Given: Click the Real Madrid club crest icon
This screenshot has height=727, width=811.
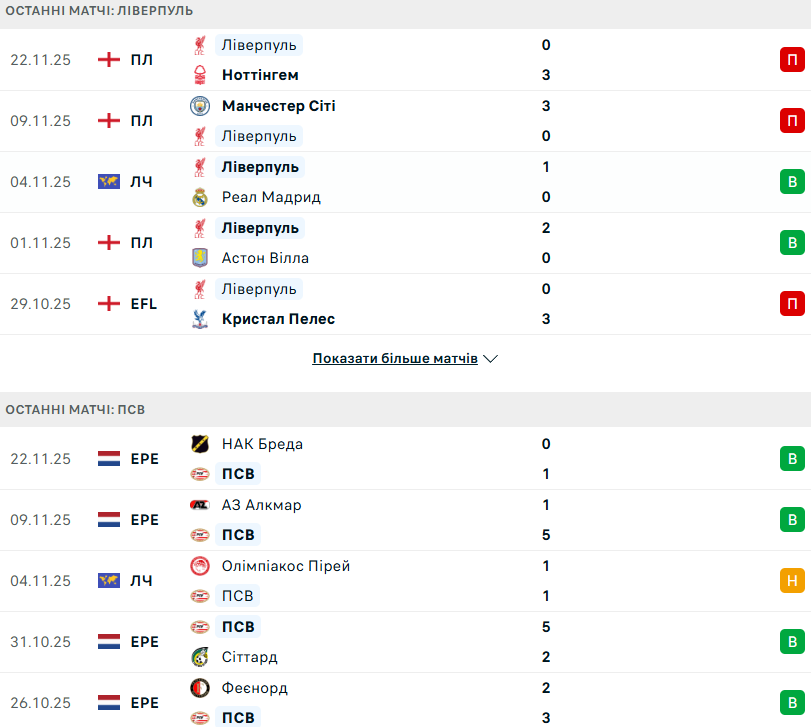Looking at the screenshot, I should coord(201,197).
